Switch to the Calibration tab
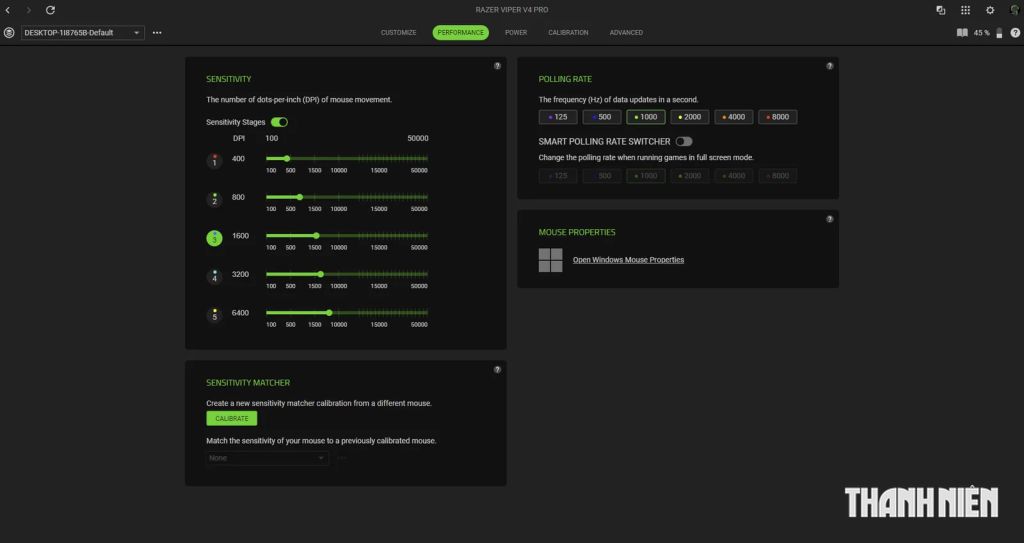Viewport: 1024px width, 543px height. (568, 33)
